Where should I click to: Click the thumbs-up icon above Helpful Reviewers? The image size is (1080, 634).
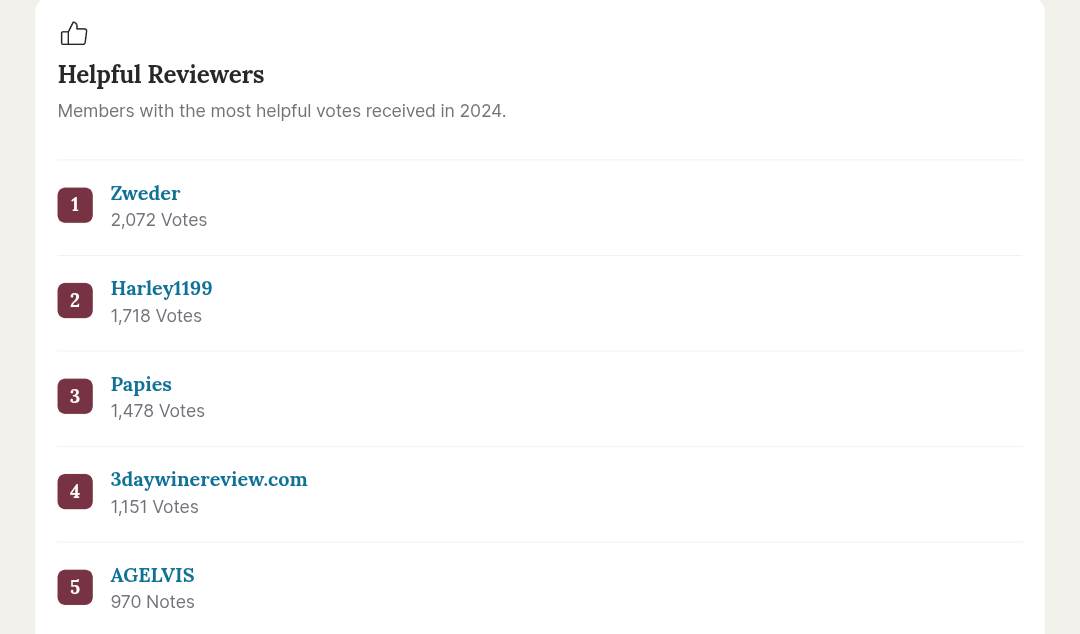(x=74, y=34)
